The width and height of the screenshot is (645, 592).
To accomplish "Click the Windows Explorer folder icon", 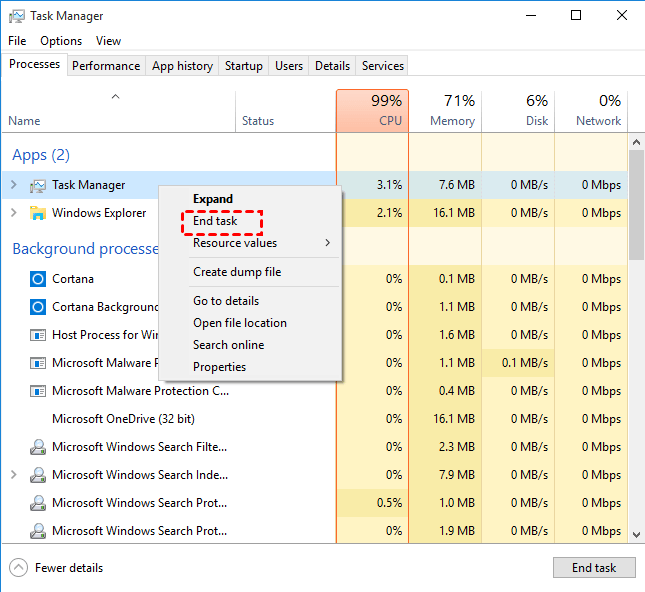I will point(37,213).
